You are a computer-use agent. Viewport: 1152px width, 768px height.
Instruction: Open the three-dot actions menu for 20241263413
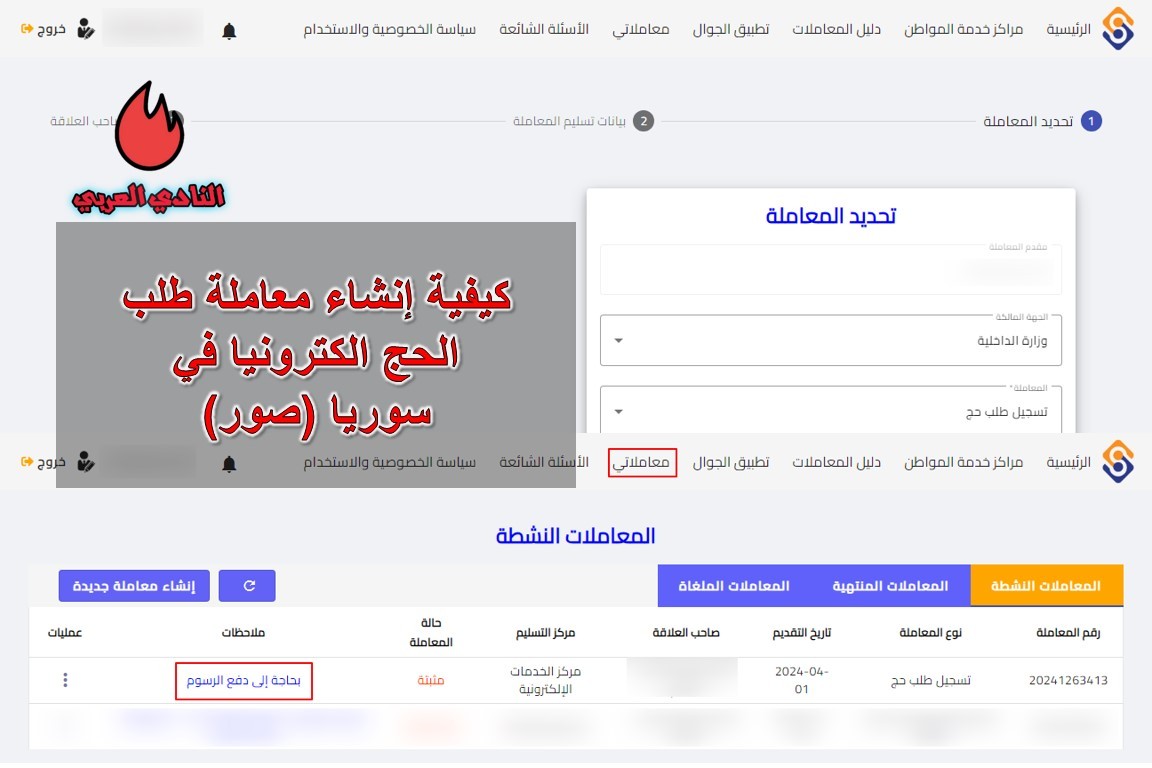[65, 681]
